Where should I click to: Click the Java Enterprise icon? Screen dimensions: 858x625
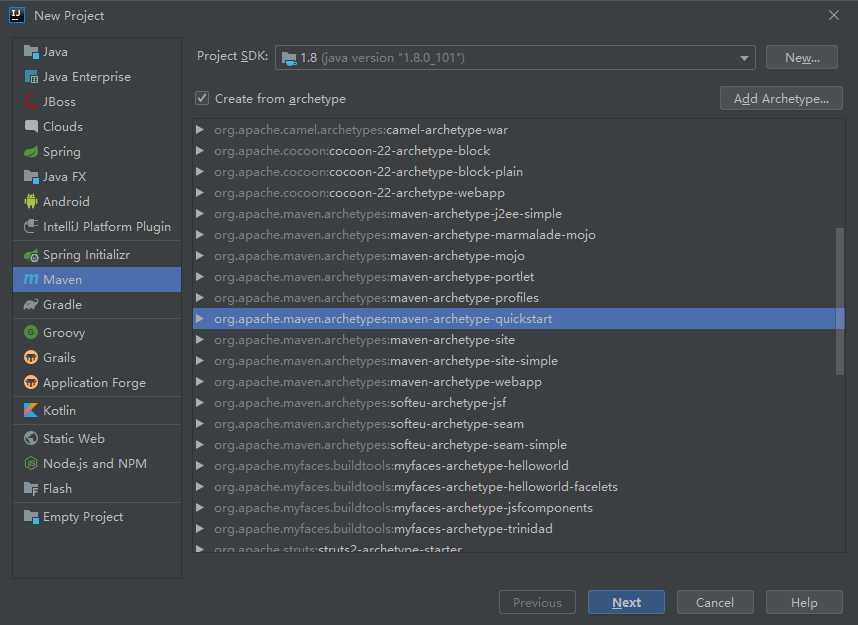(x=31, y=77)
